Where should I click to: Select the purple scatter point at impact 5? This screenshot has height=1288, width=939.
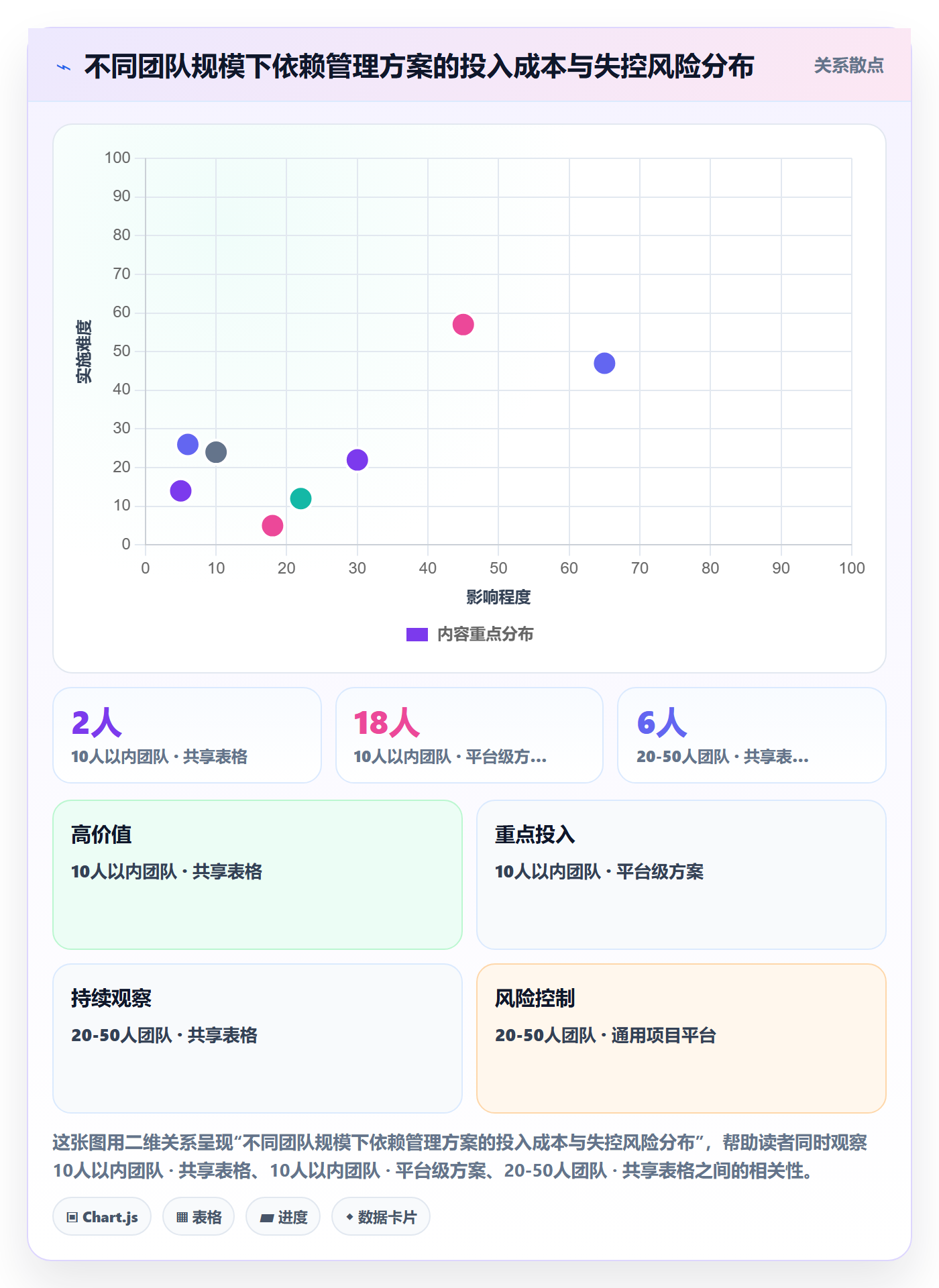pos(180,491)
